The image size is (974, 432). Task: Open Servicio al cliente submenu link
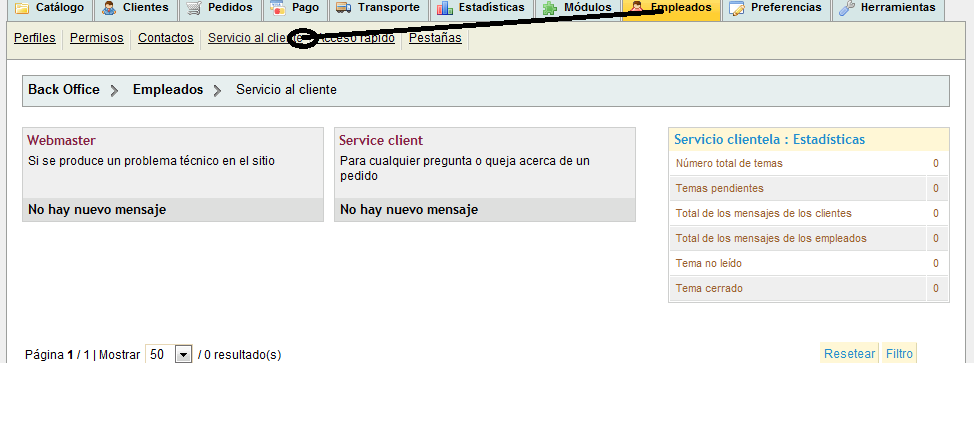click(x=255, y=38)
